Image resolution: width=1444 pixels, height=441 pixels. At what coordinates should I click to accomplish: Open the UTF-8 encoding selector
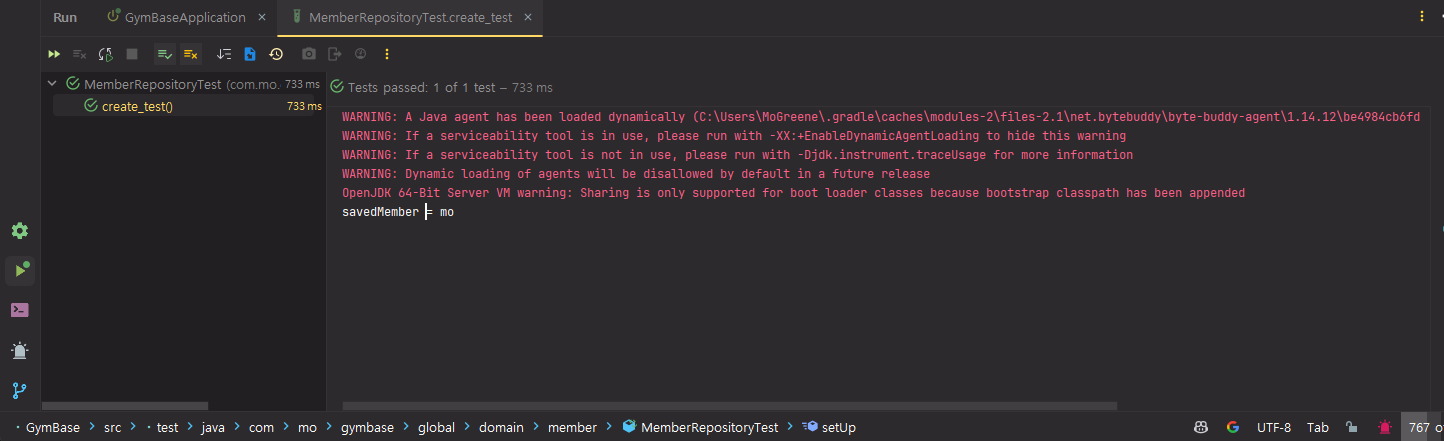pyautogui.click(x=1274, y=427)
